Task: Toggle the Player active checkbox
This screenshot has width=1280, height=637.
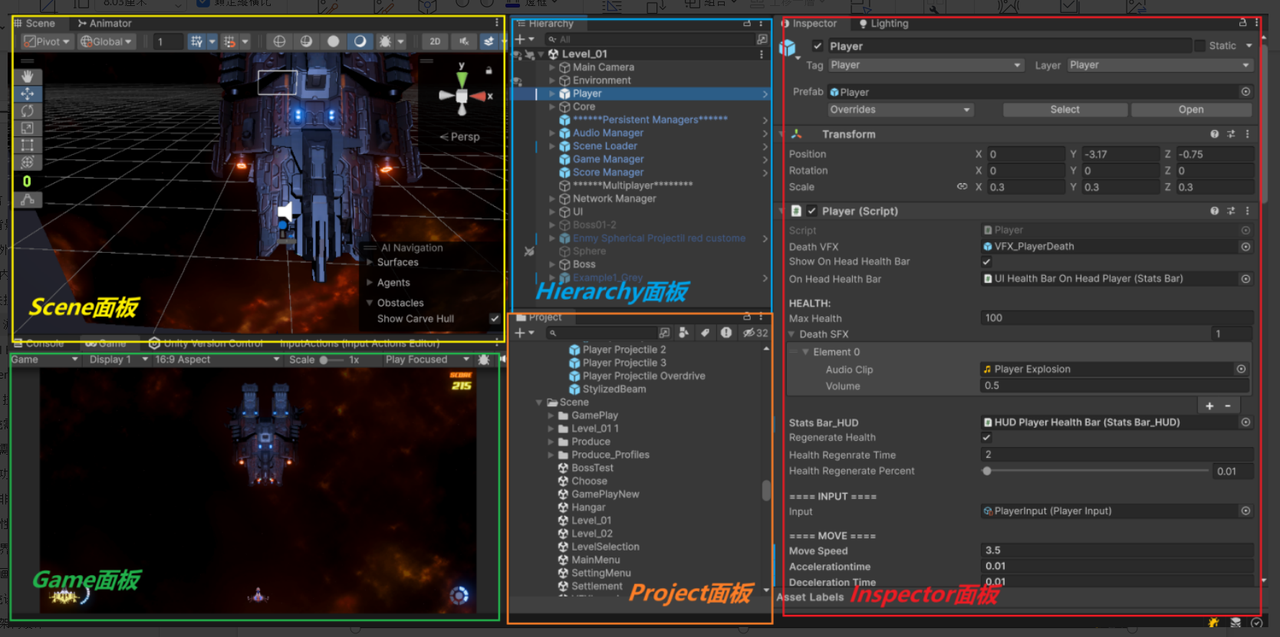Action: coord(818,46)
